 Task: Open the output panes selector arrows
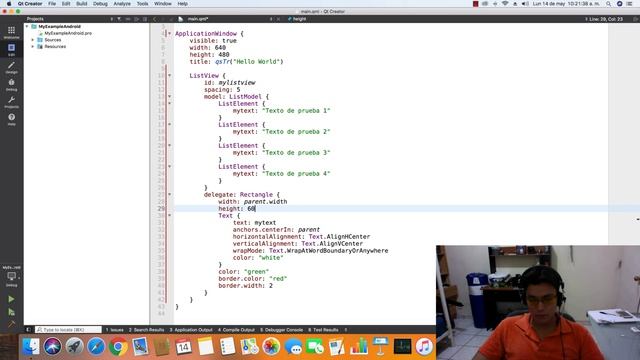pos(346,330)
